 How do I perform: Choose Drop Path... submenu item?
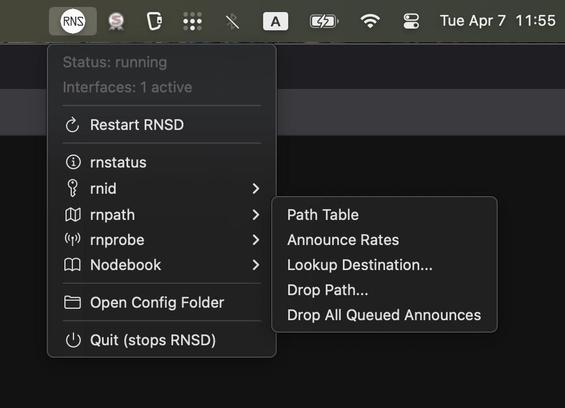384,290
